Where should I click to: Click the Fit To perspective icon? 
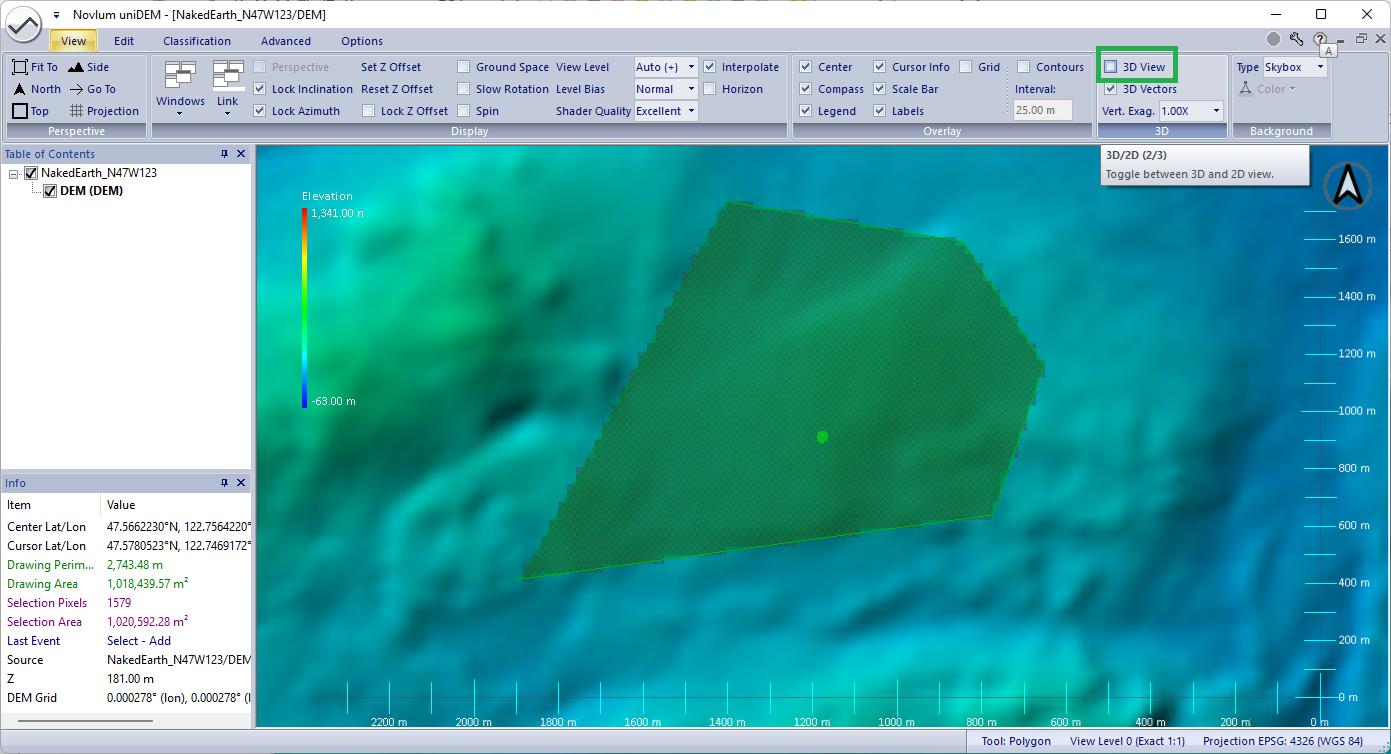[20, 67]
